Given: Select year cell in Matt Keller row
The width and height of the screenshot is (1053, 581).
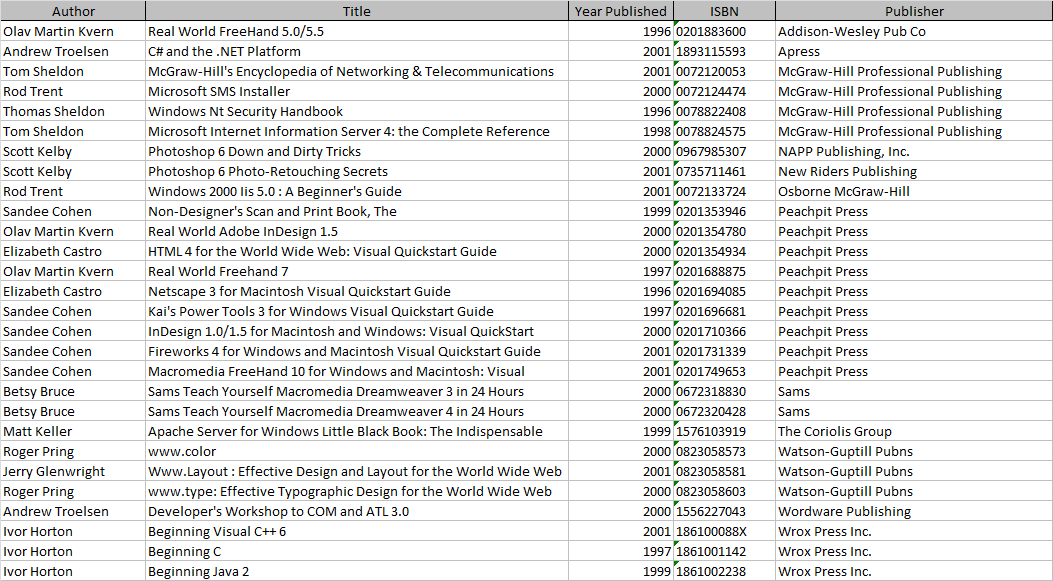Looking at the screenshot, I should (x=621, y=431).
